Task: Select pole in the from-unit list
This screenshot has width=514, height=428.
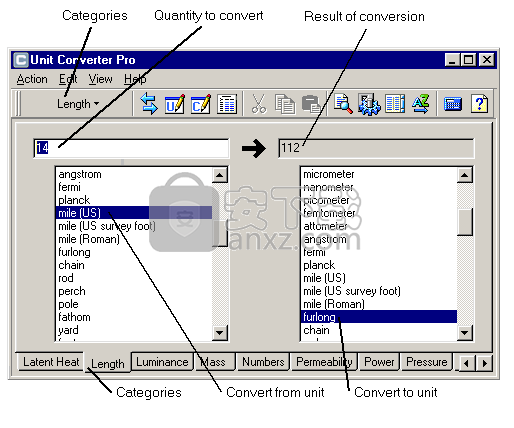Action: pos(134,304)
